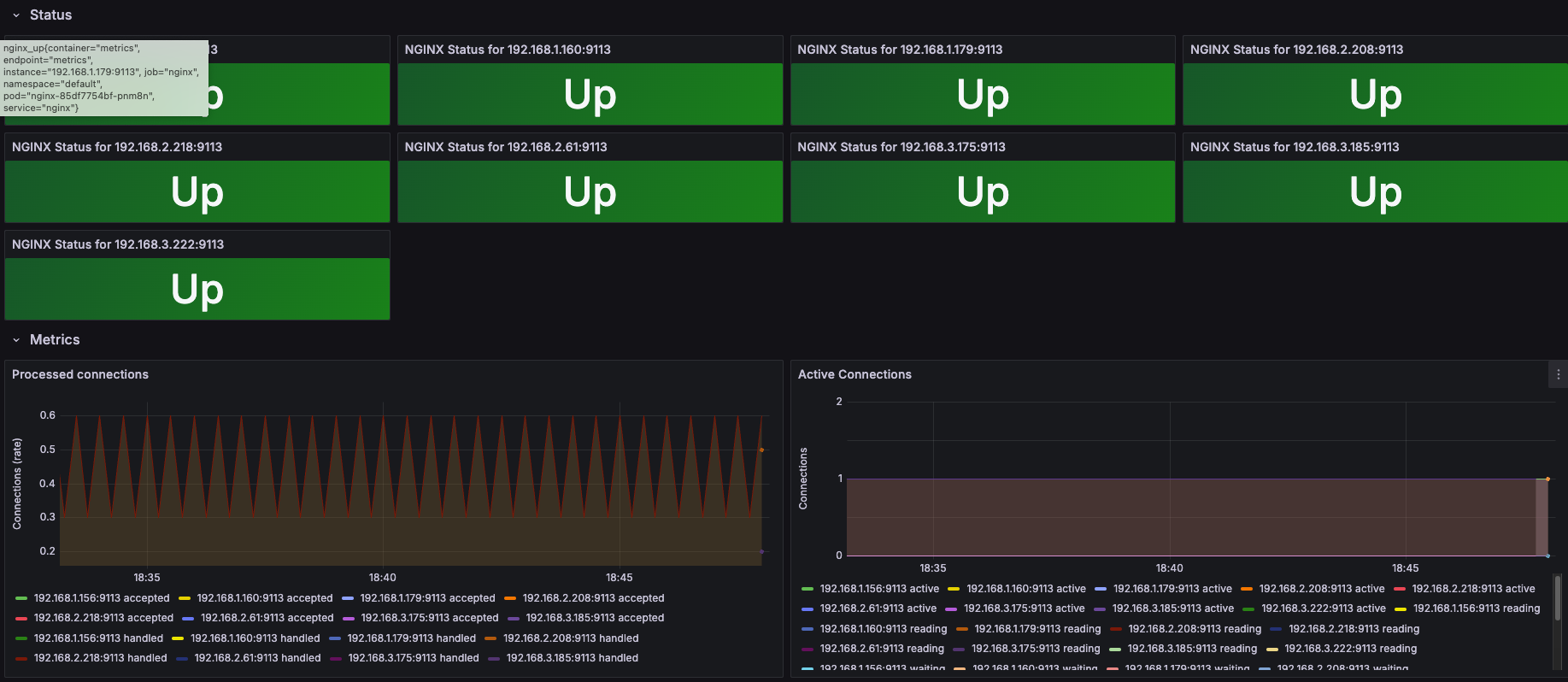Open color swatch for 192.168.2.208:9113 handled
This screenshot has width=1568, height=682.
[x=490, y=638]
